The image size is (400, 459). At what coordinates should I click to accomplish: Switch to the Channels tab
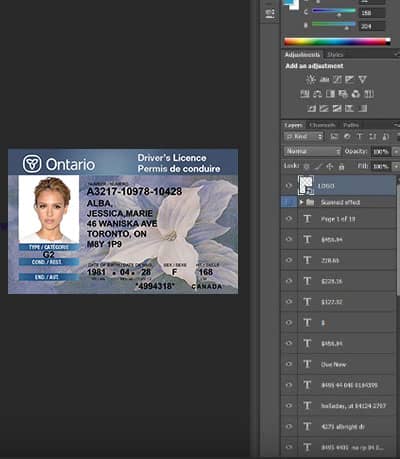[x=322, y=125]
